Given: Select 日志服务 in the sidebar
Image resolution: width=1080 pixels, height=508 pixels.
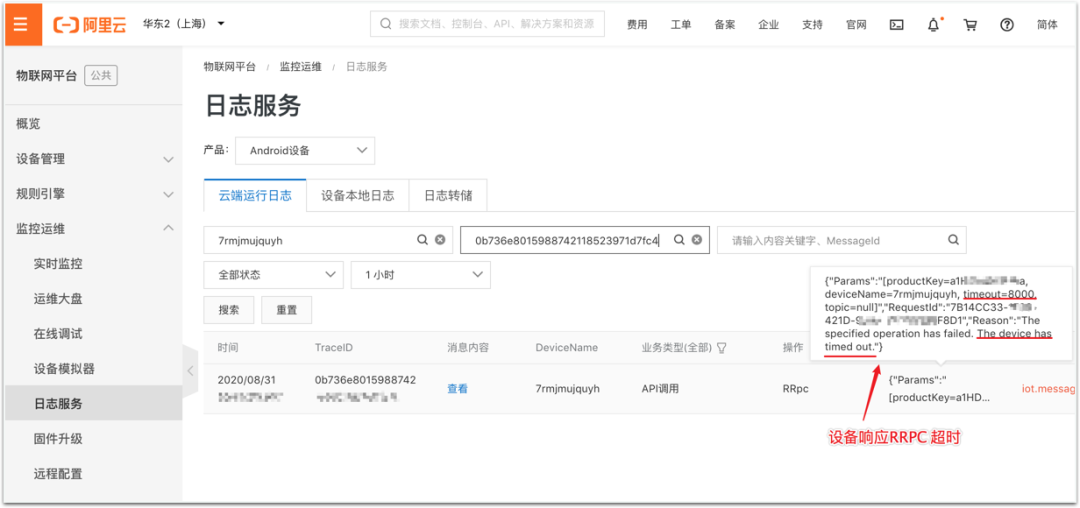Looking at the screenshot, I should [94, 403].
